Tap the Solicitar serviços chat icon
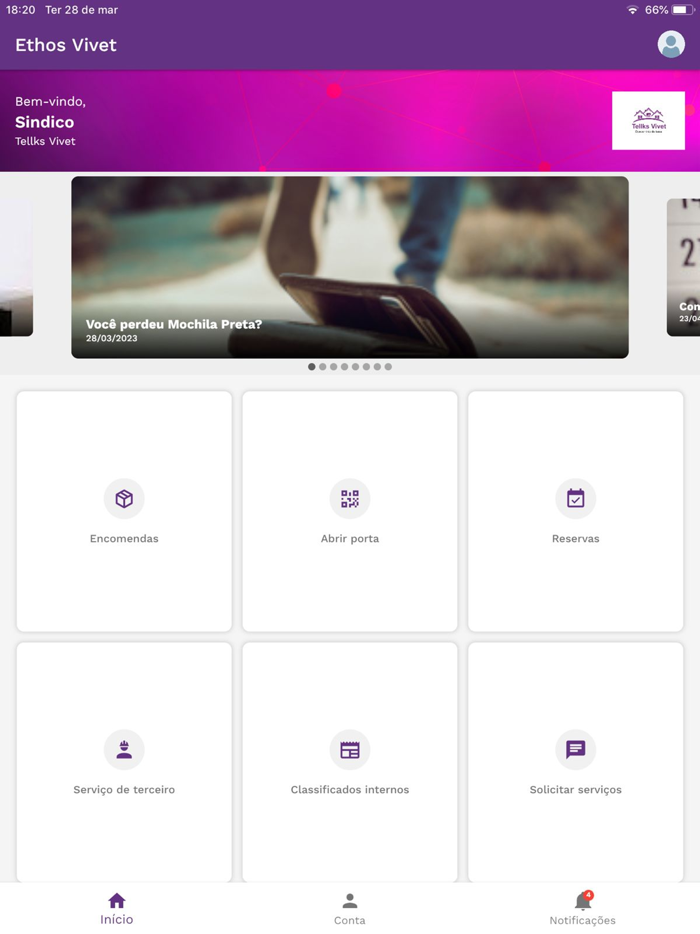Image resolution: width=700 pixels, height=934 pixels. (x=575, y=749)
